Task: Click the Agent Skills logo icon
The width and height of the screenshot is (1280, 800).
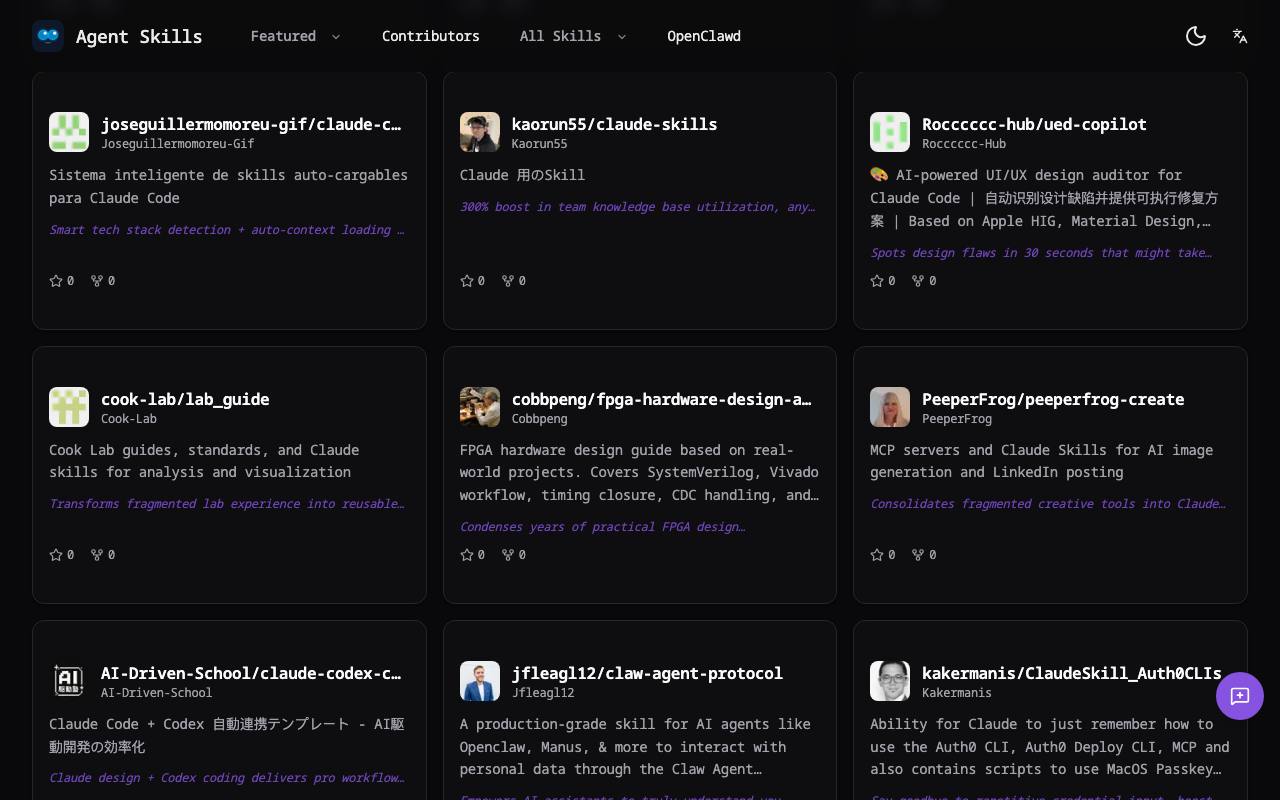Action: pos(48,36)
